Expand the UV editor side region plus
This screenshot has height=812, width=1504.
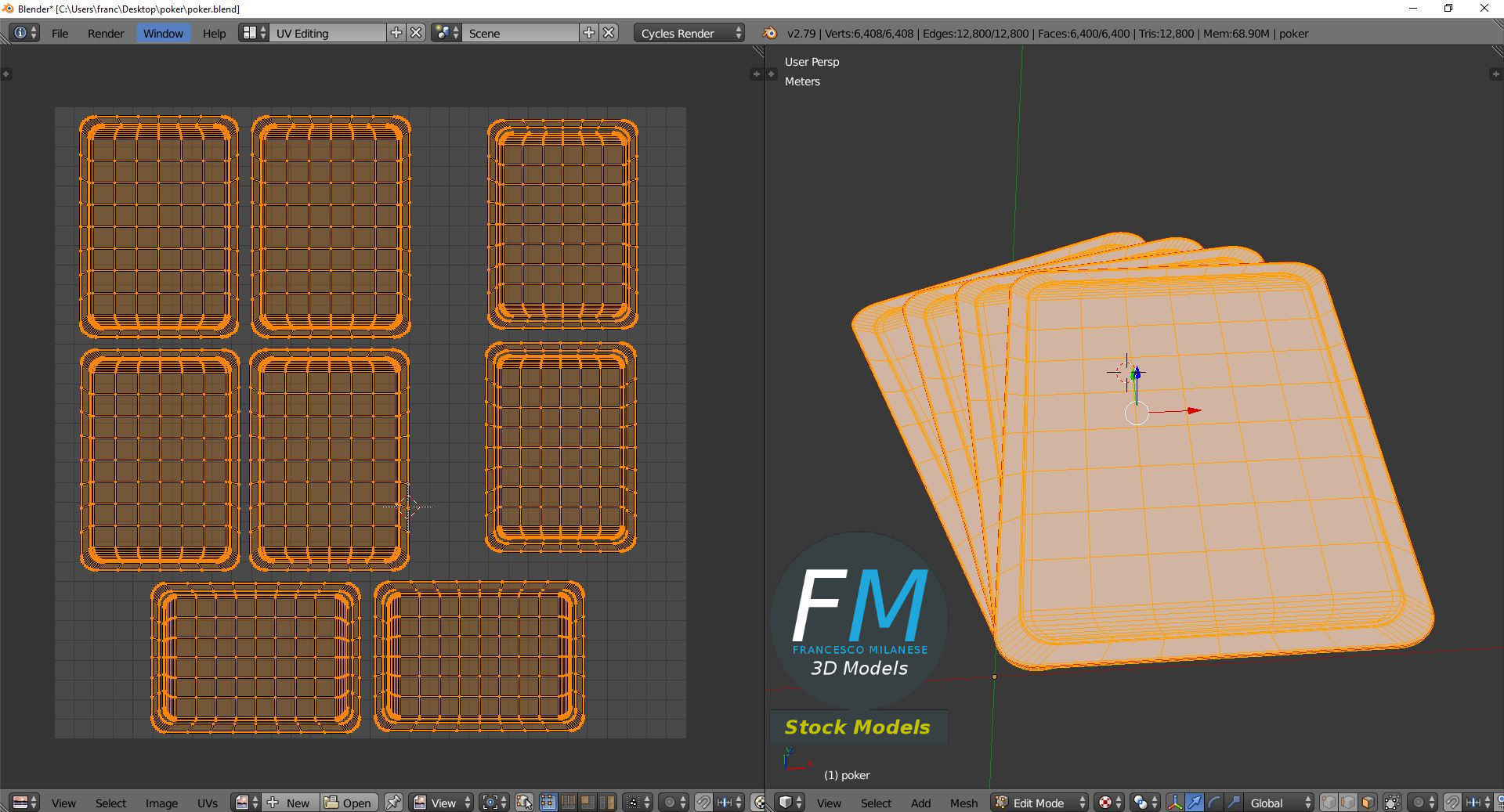pos(5,74)
